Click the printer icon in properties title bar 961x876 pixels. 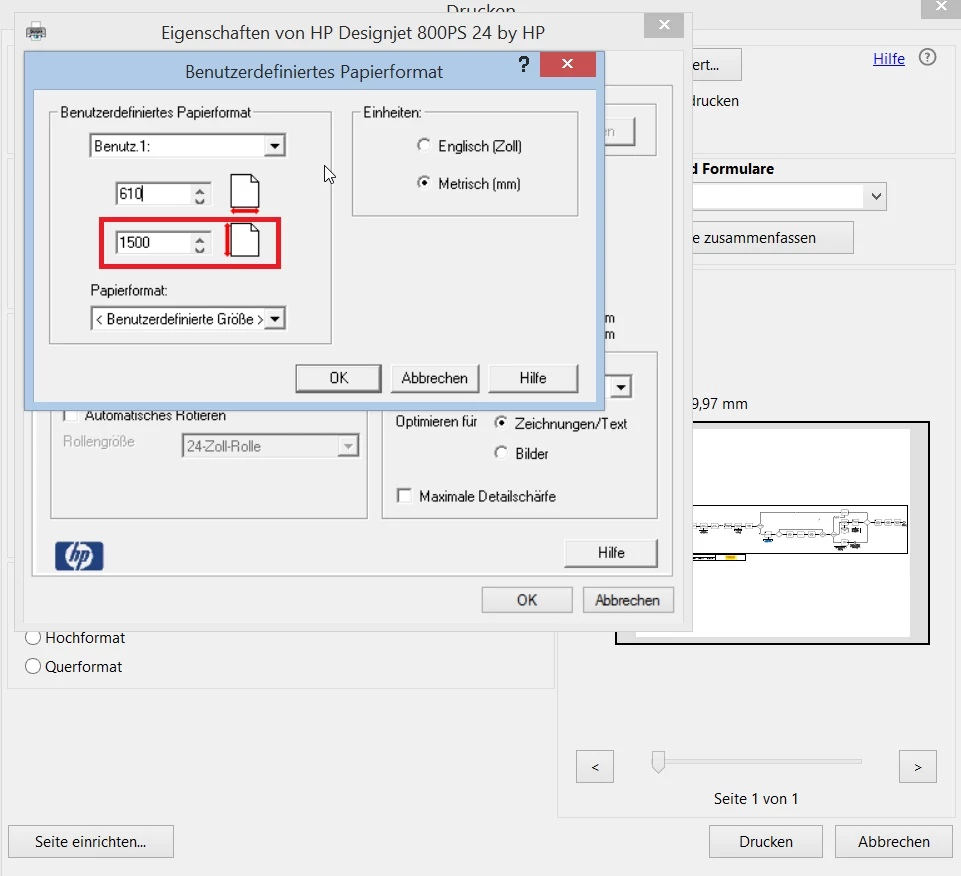[36, 31]
